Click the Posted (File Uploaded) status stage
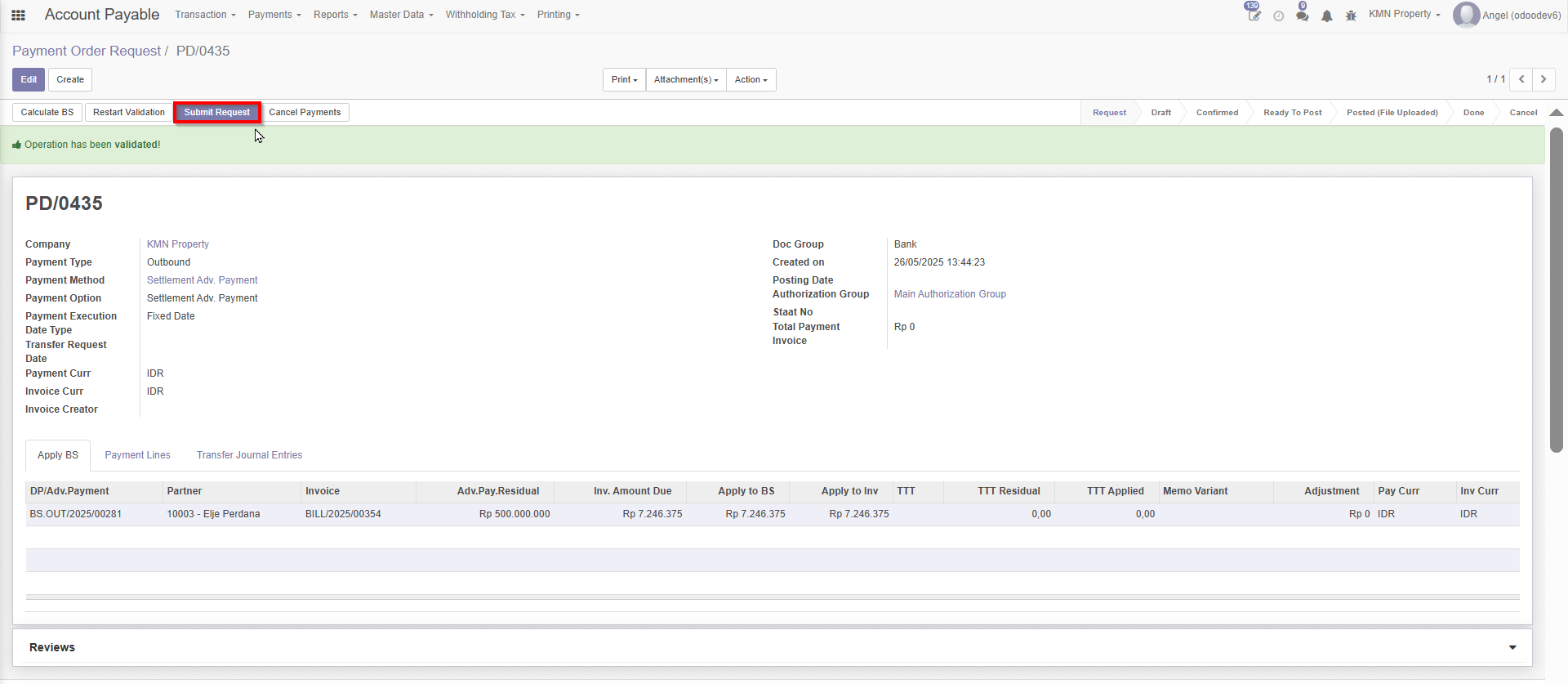This screenshot has height=684, width=1568. 1392,113
